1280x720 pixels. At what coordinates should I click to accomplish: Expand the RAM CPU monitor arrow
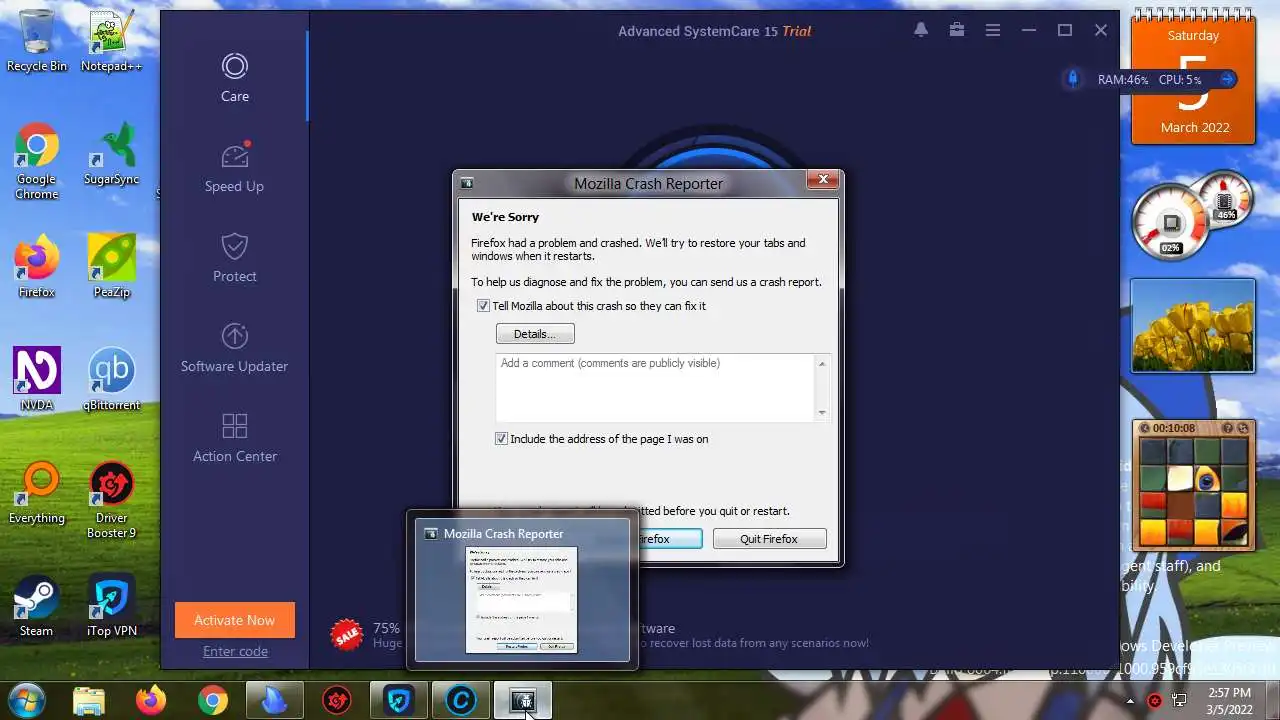[x=1228, y=79]
